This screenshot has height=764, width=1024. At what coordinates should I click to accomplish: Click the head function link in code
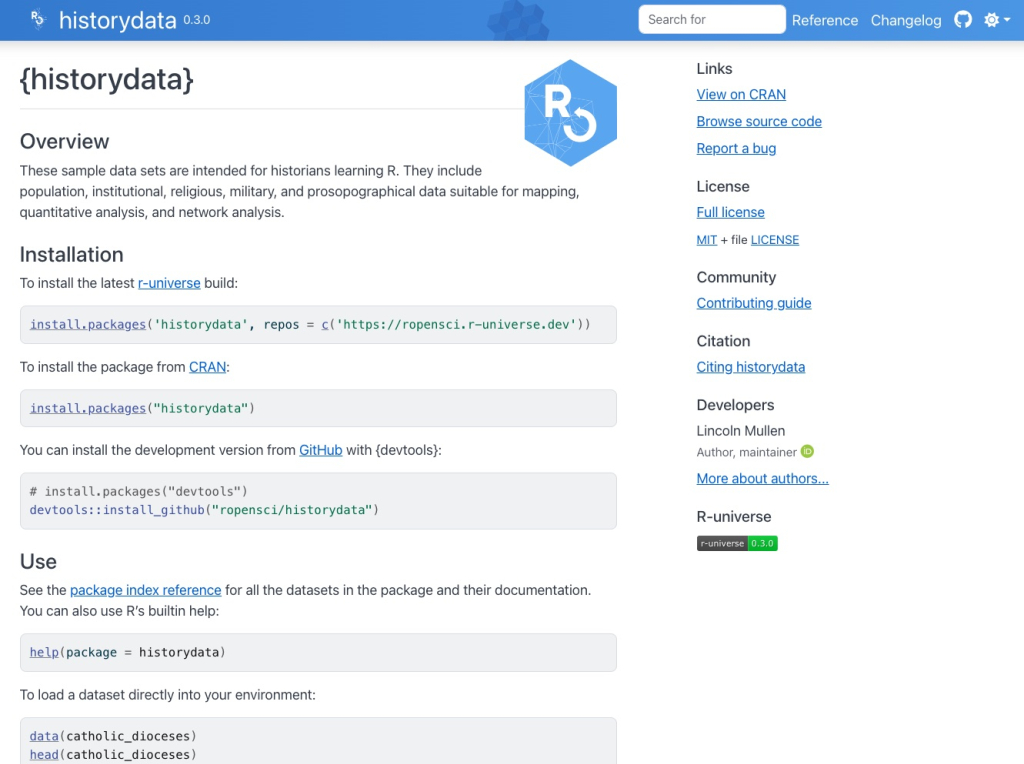44,754
